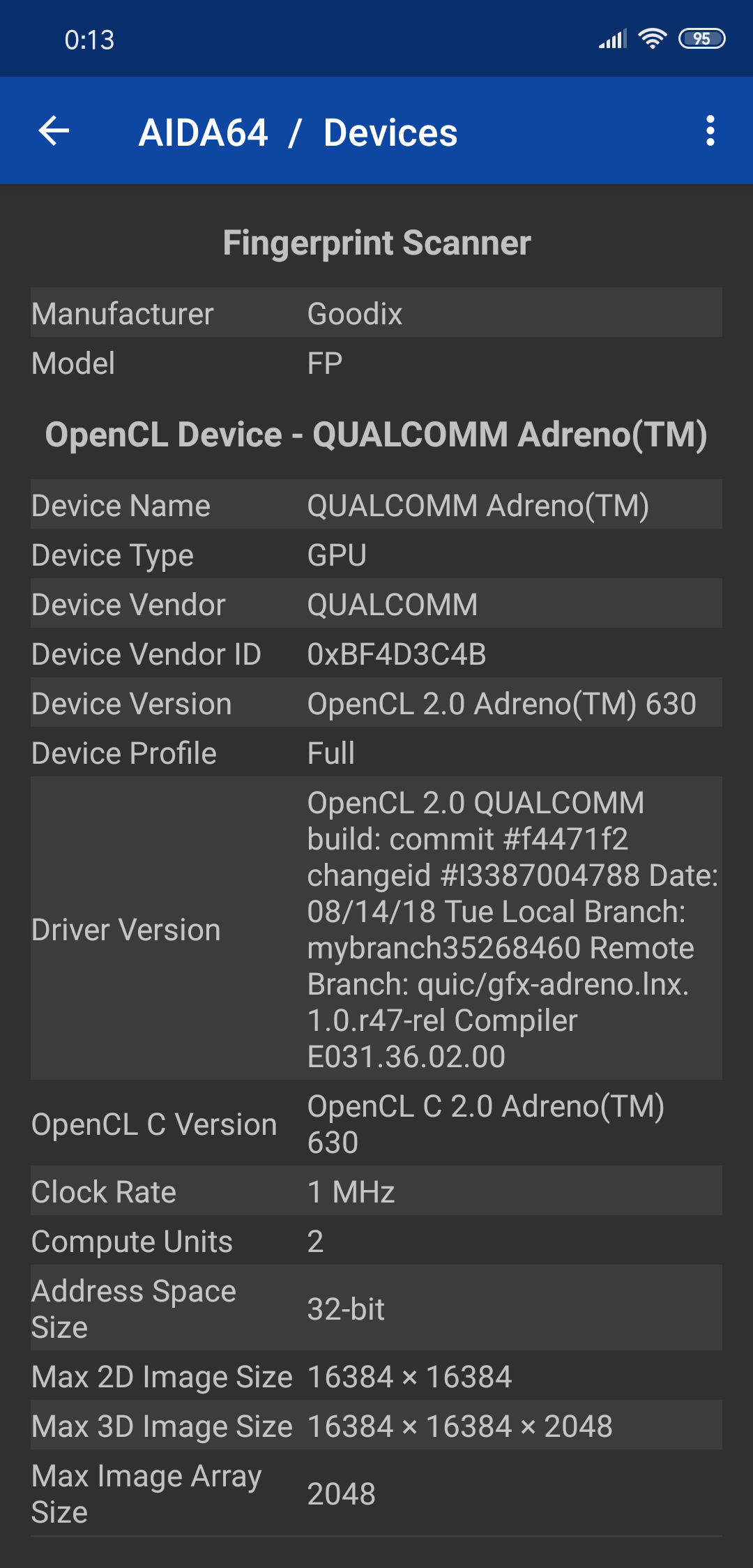The image size is (753, 1568).
Task: Tap the Manufacturer Goodix row
Action: coord(376,314)
